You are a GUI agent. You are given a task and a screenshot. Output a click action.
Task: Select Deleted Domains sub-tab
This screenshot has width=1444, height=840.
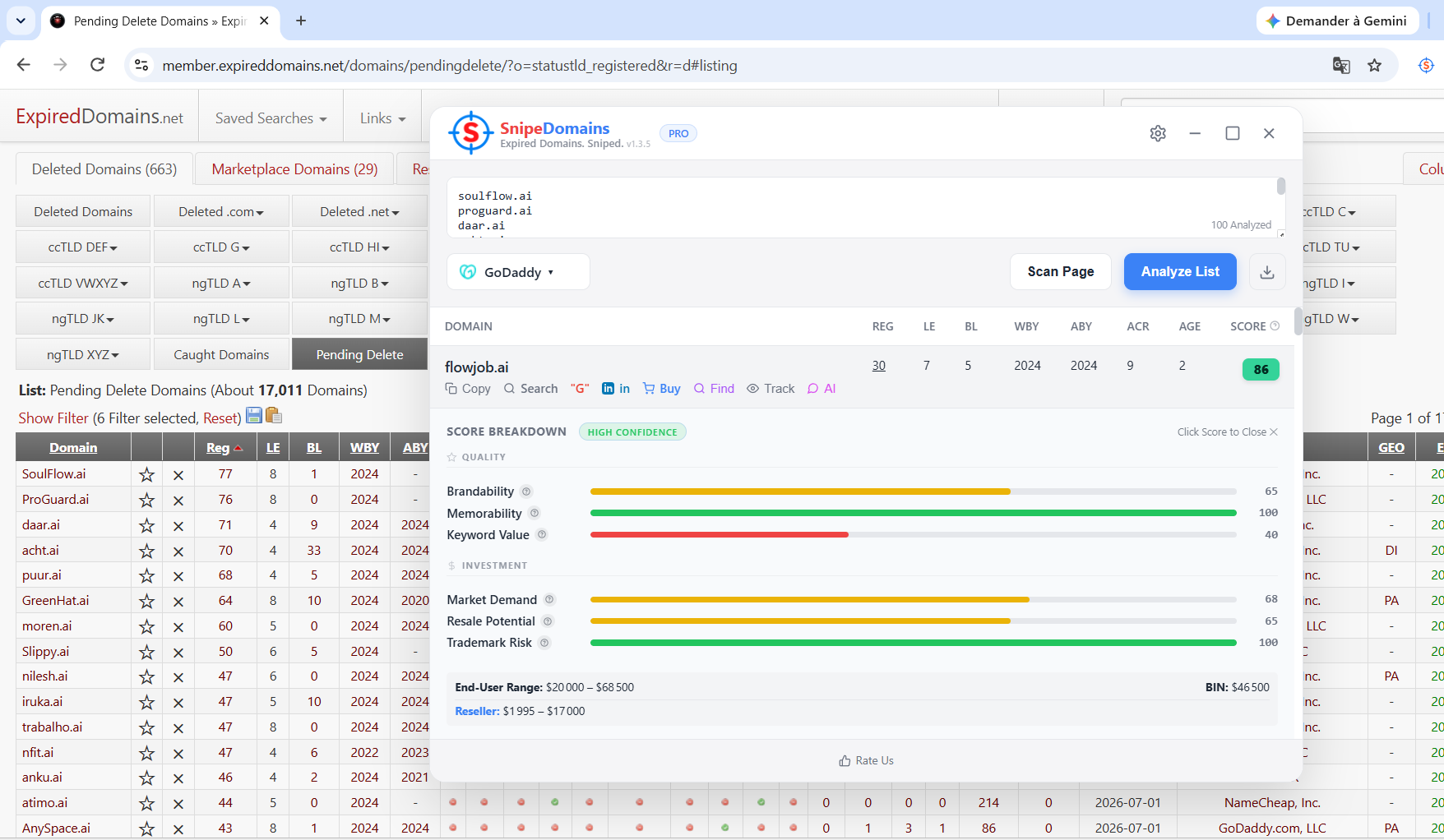tap(83, 211)
